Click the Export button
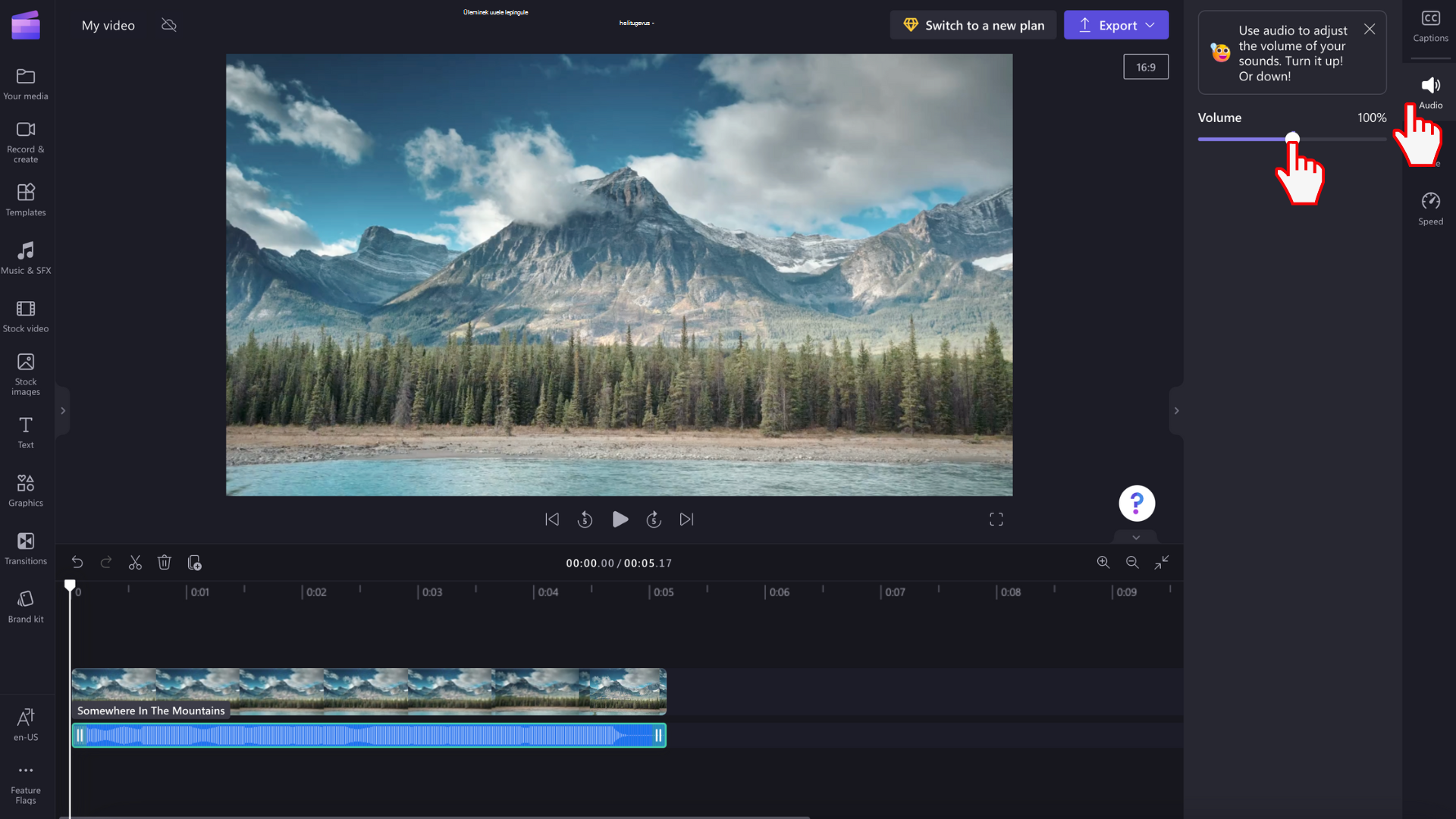Viewport: 1456px width, 819px height. tap(1115, 25)
